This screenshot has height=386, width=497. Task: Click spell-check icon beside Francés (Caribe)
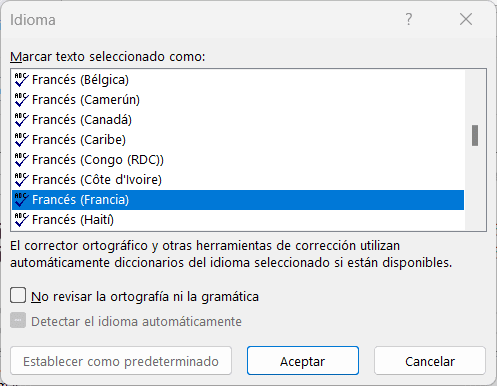point(22,140)
